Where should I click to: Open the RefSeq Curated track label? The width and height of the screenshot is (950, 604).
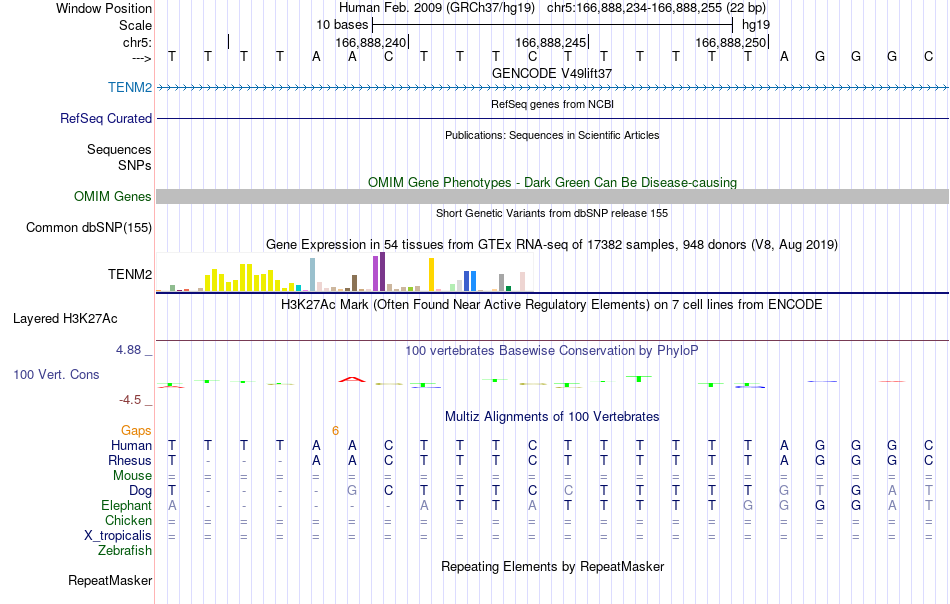(x=105, y=118)
